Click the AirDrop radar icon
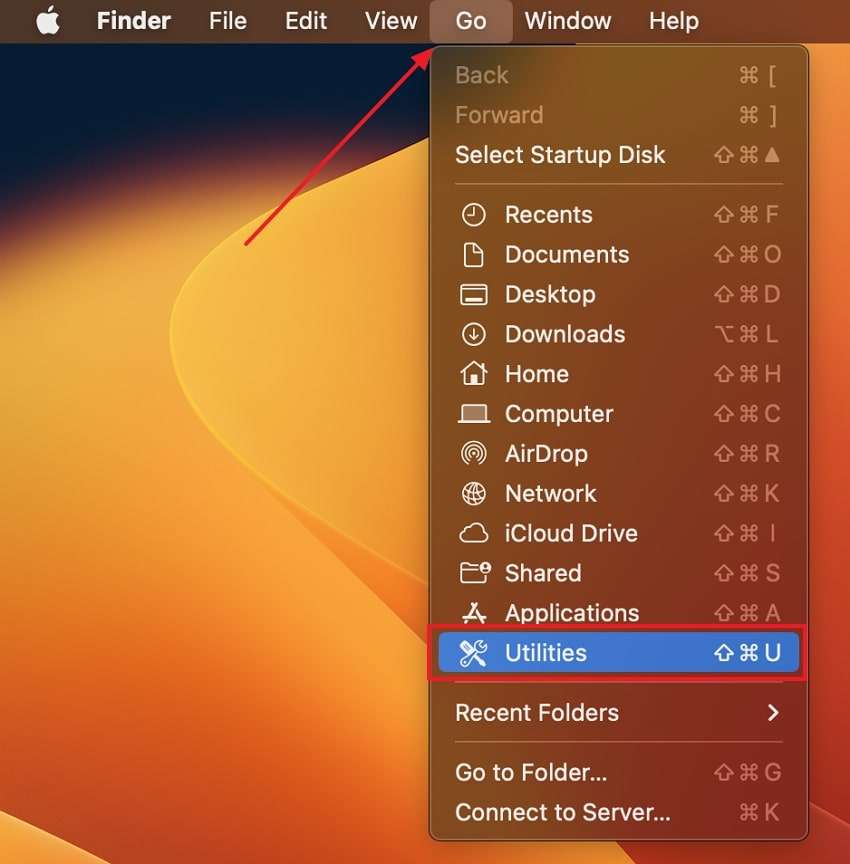850x864 pixels. pos(473,453)
